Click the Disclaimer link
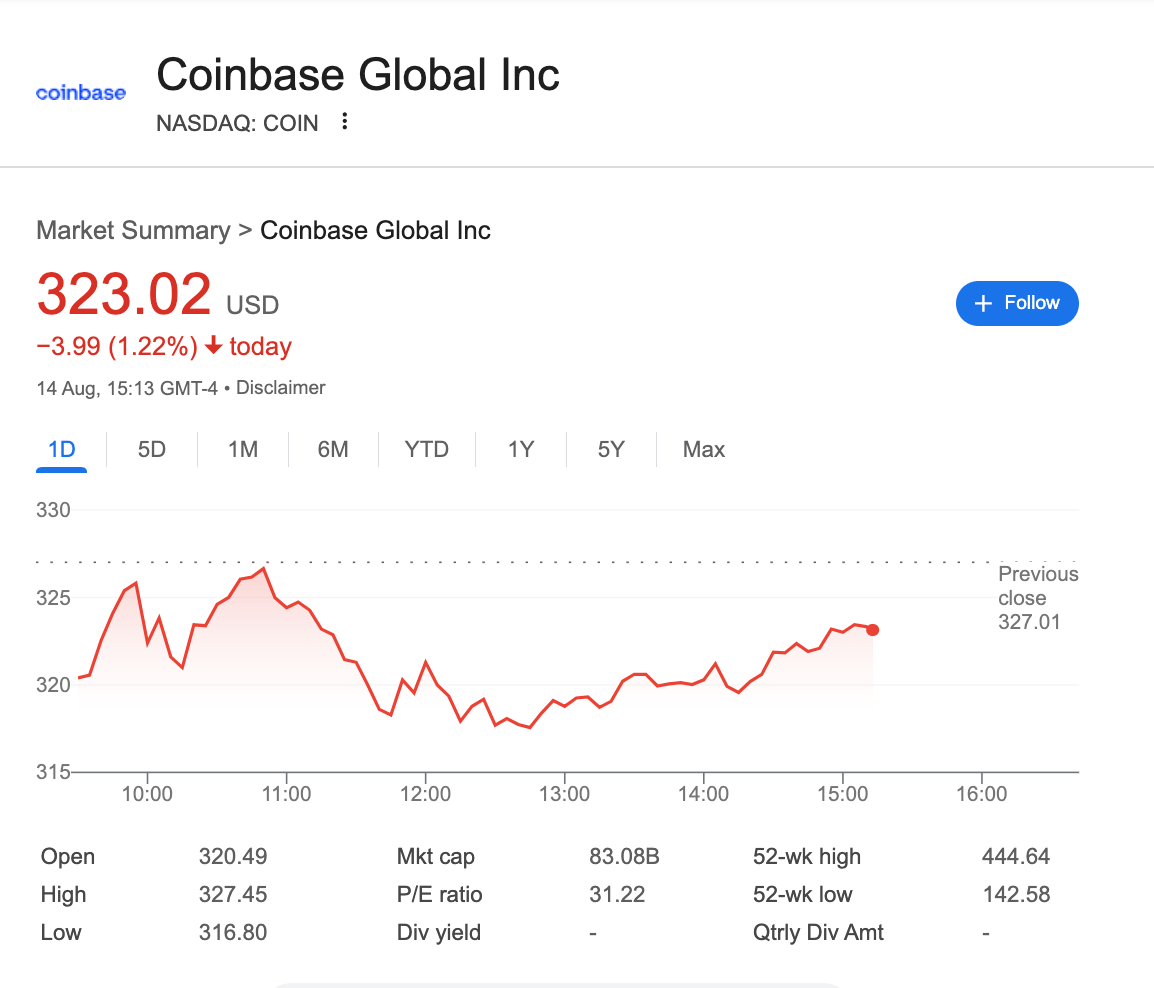Screen dimensions: 1154x988 281,388
